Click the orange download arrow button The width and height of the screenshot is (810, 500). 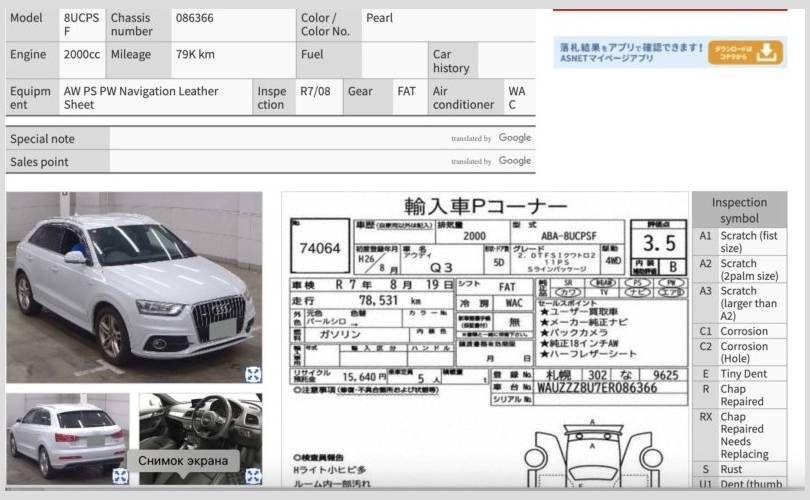746,52
